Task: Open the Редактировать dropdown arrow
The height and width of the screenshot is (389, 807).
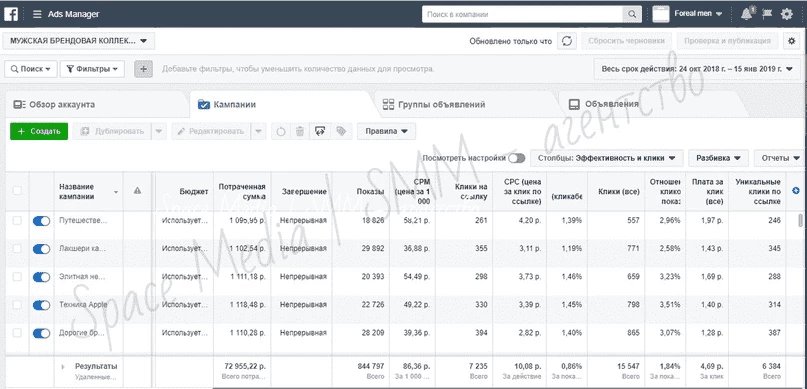Action: point(259,131)
